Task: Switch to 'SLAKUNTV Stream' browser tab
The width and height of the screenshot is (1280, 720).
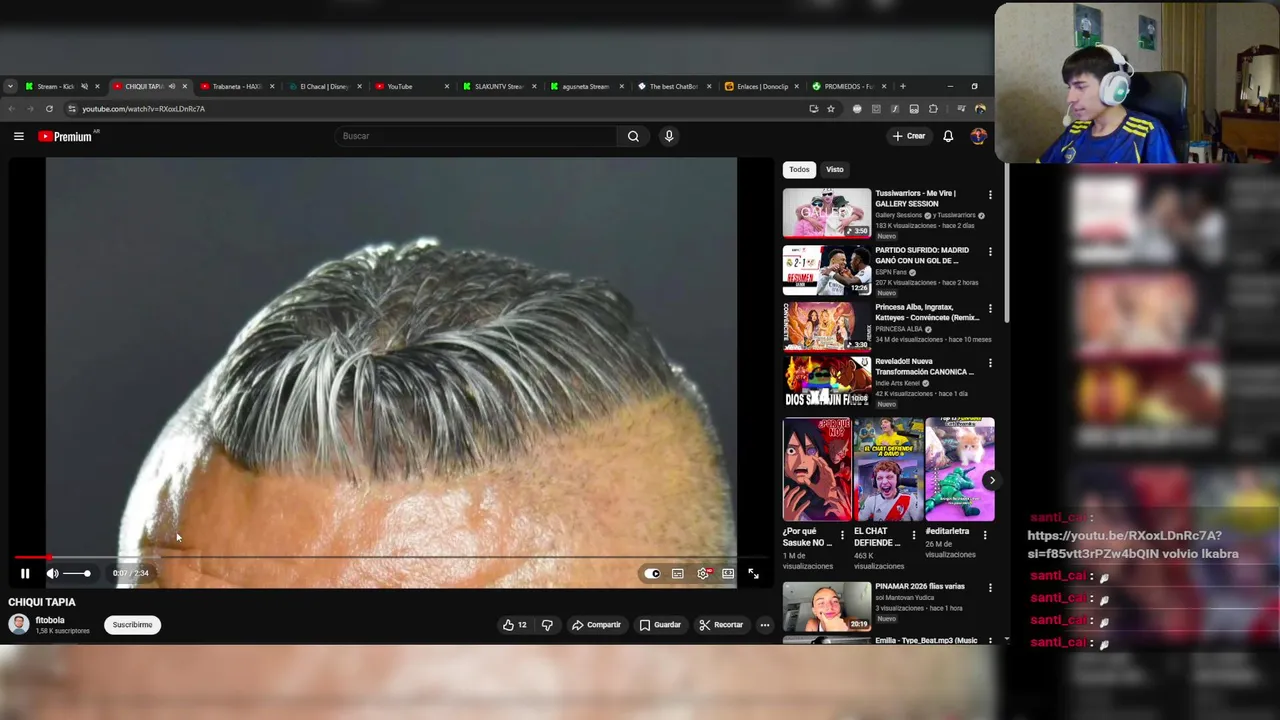Action: 497,86
